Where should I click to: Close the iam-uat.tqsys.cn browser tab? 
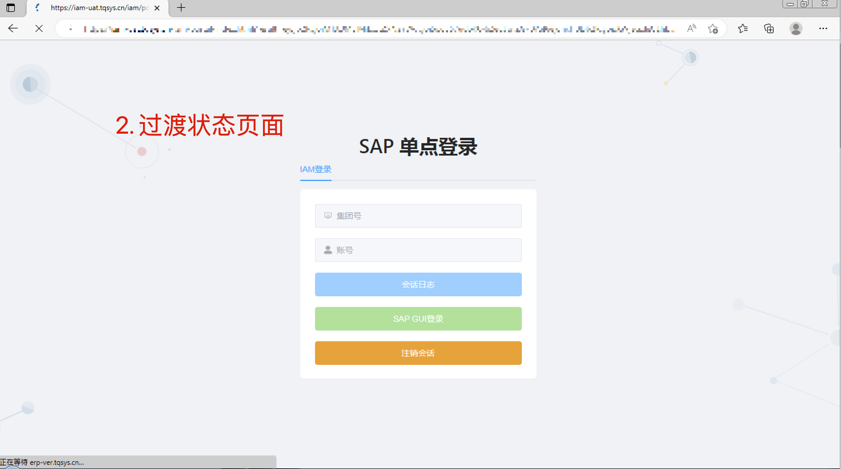click(x=157, y=8)
